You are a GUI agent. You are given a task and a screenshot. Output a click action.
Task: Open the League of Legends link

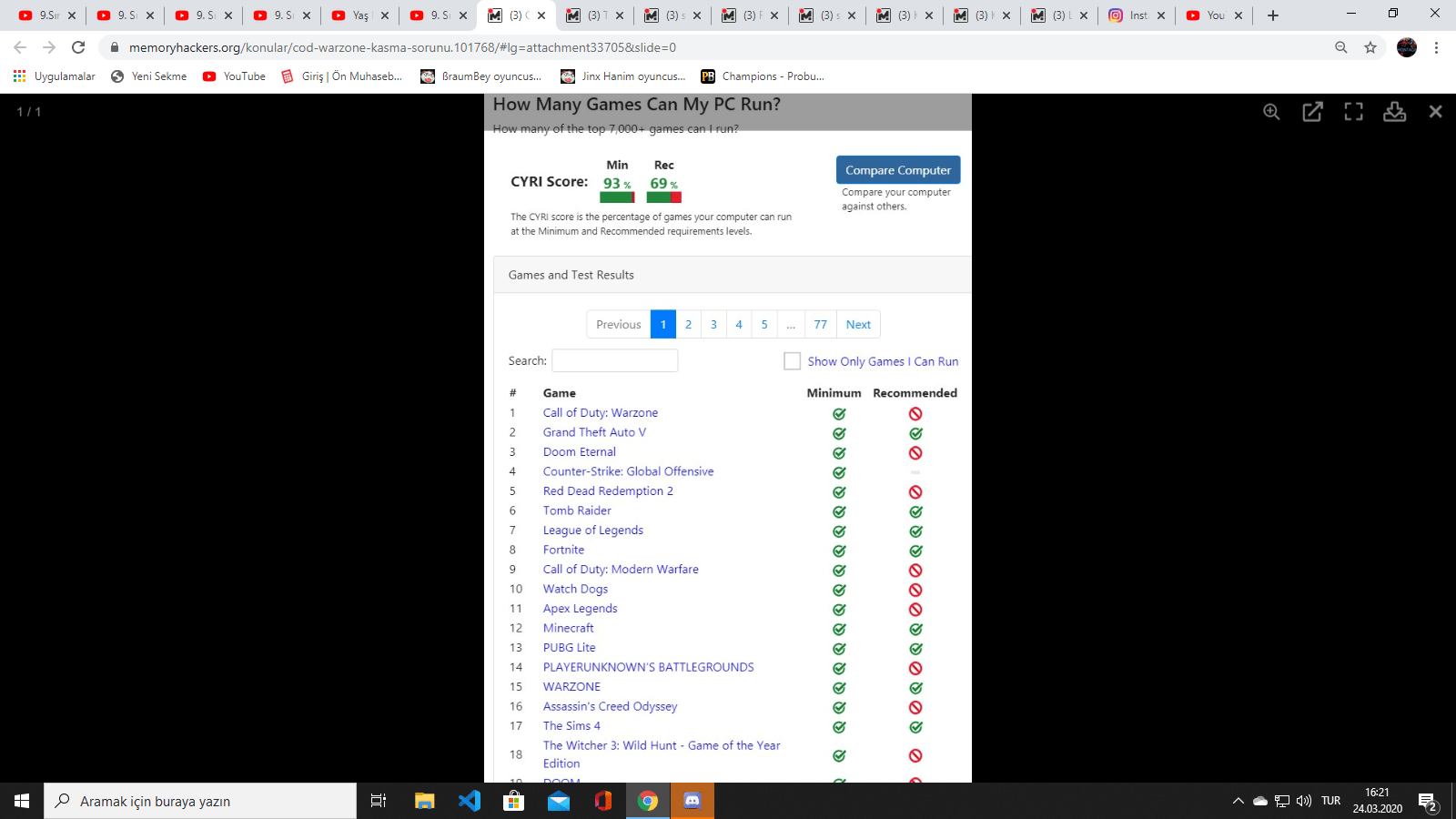(x=593, y=531)
